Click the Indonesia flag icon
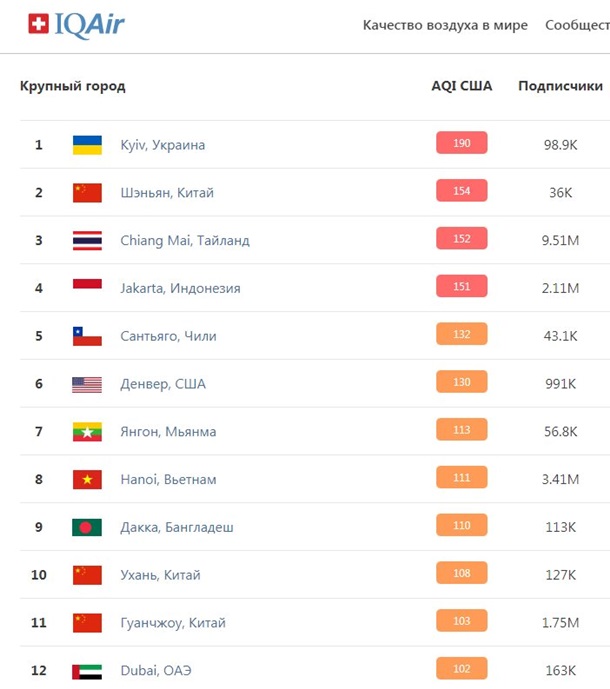 [x=87, y=288]
